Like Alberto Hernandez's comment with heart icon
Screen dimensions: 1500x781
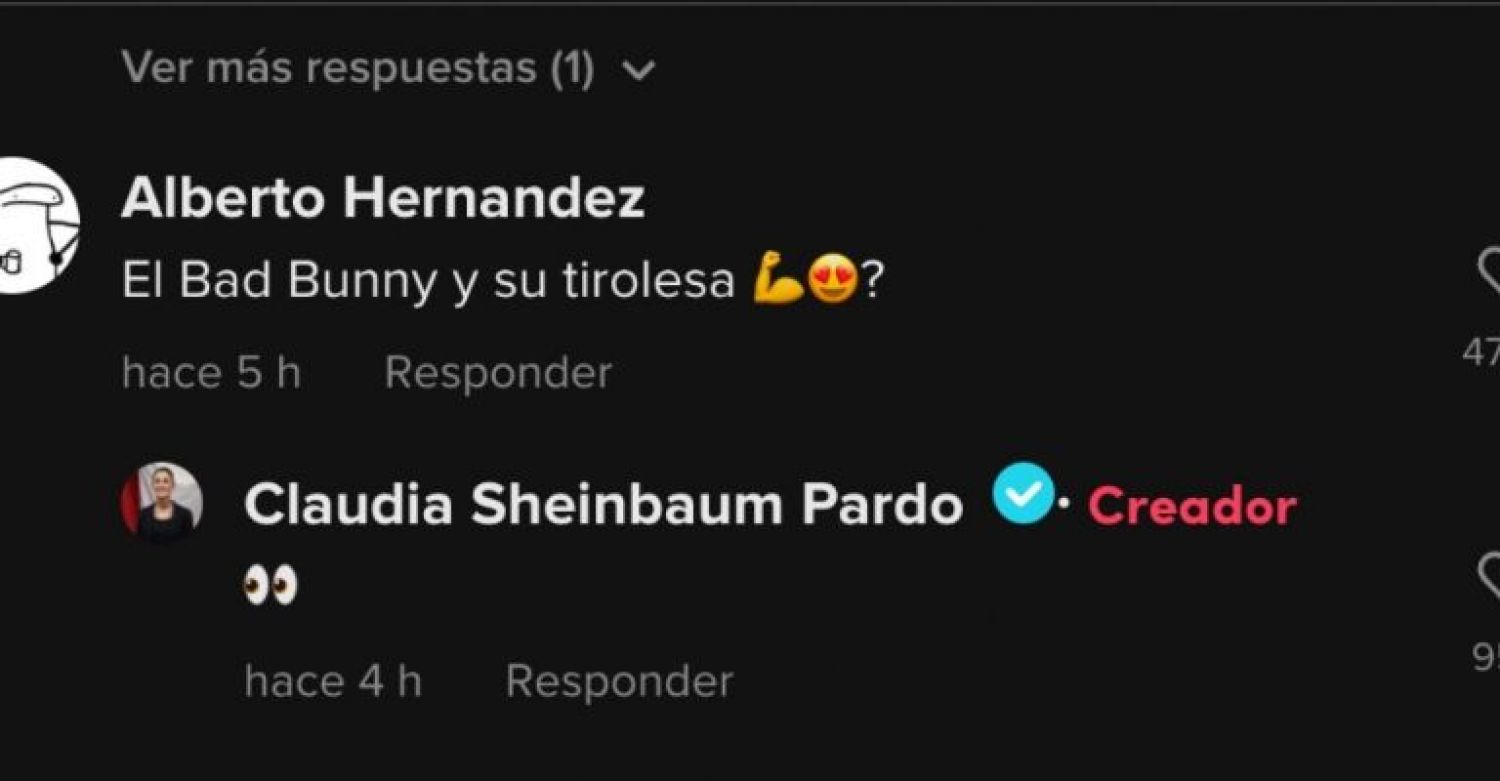click(x=1488, y=272)
